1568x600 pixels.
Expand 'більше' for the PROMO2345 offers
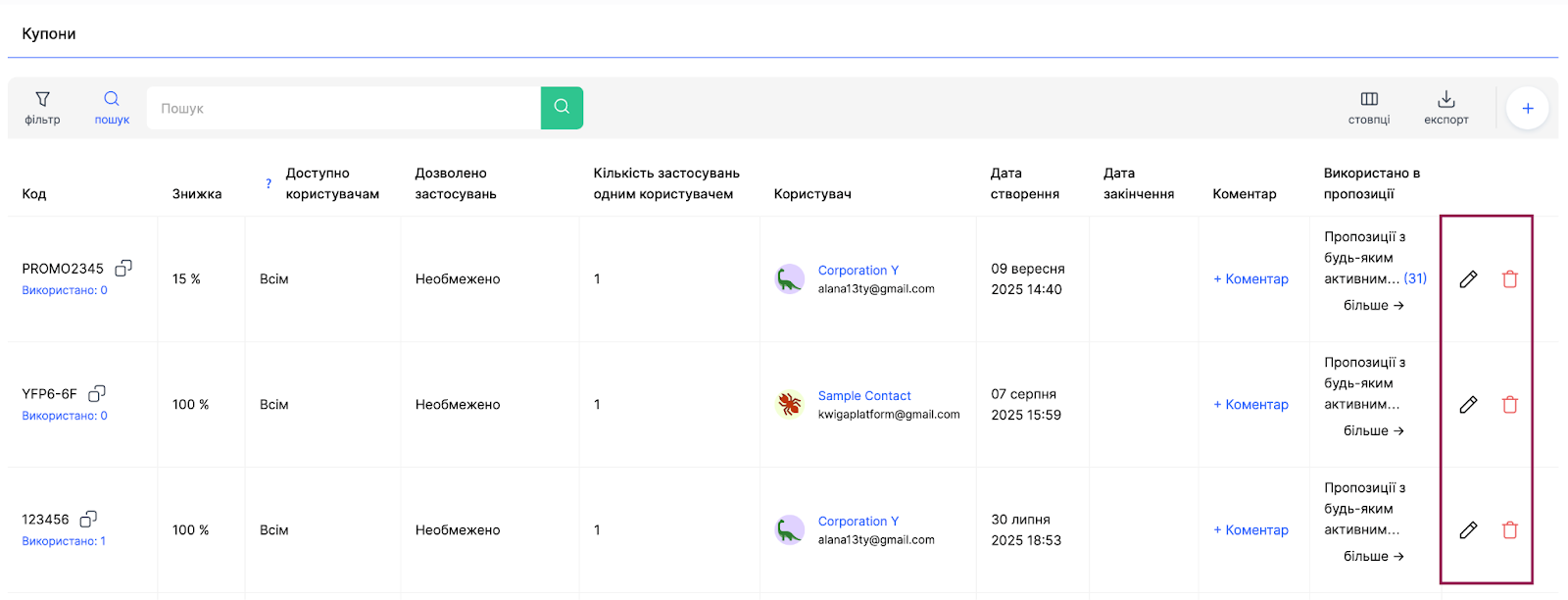[x=1373, y=306]
